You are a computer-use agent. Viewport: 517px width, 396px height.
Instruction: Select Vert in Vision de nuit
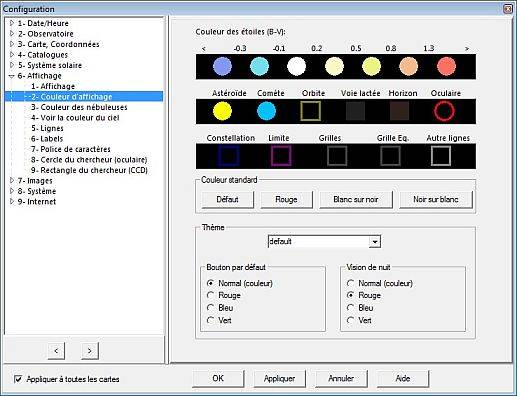pos(350,320)
